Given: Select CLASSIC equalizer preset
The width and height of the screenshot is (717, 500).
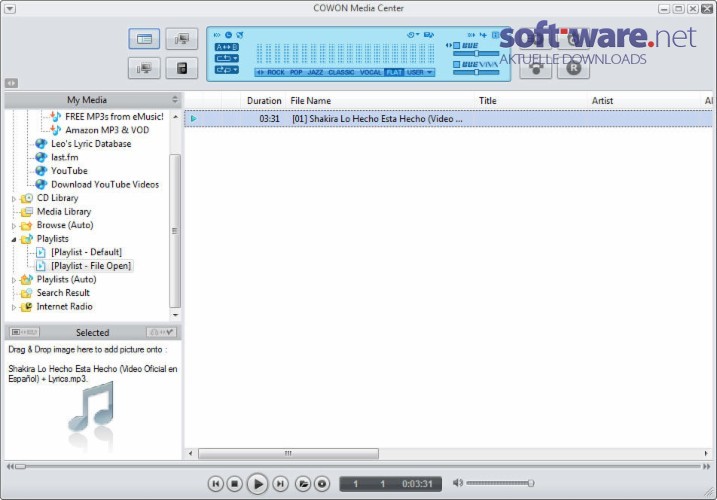Looking at the screenshot, I should tap(341, 72).
